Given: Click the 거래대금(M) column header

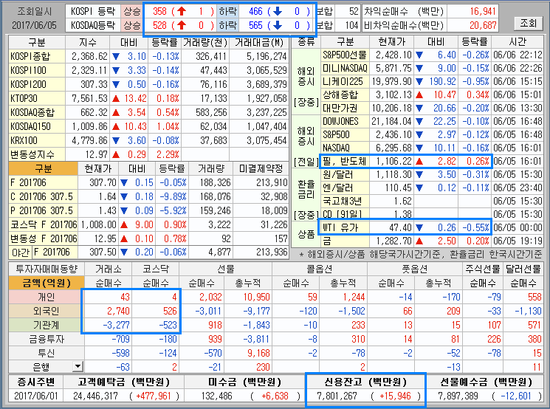Looking at the screenshot, I should [259, 42].
